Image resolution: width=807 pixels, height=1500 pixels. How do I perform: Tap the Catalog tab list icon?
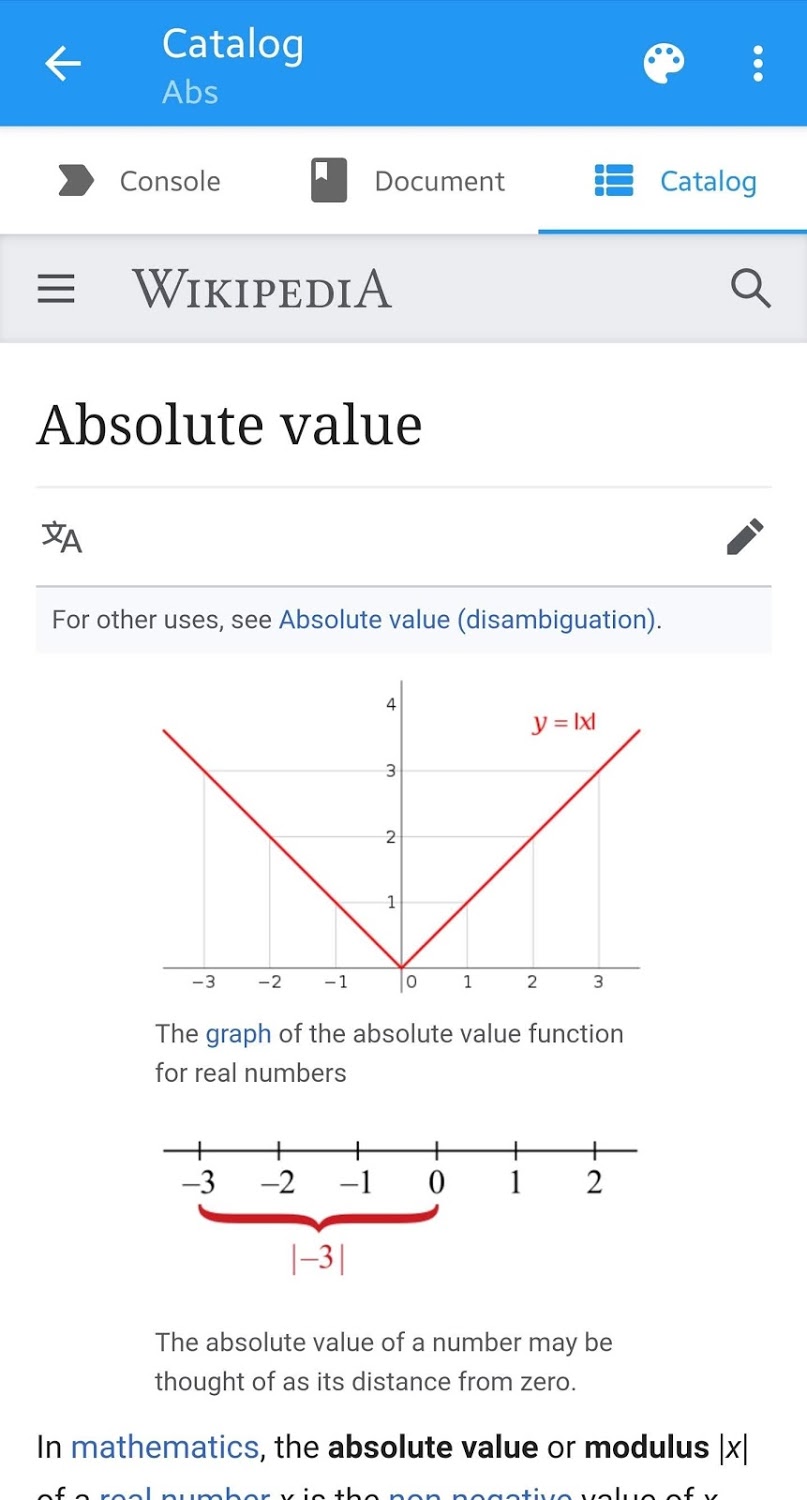[614, 181]
